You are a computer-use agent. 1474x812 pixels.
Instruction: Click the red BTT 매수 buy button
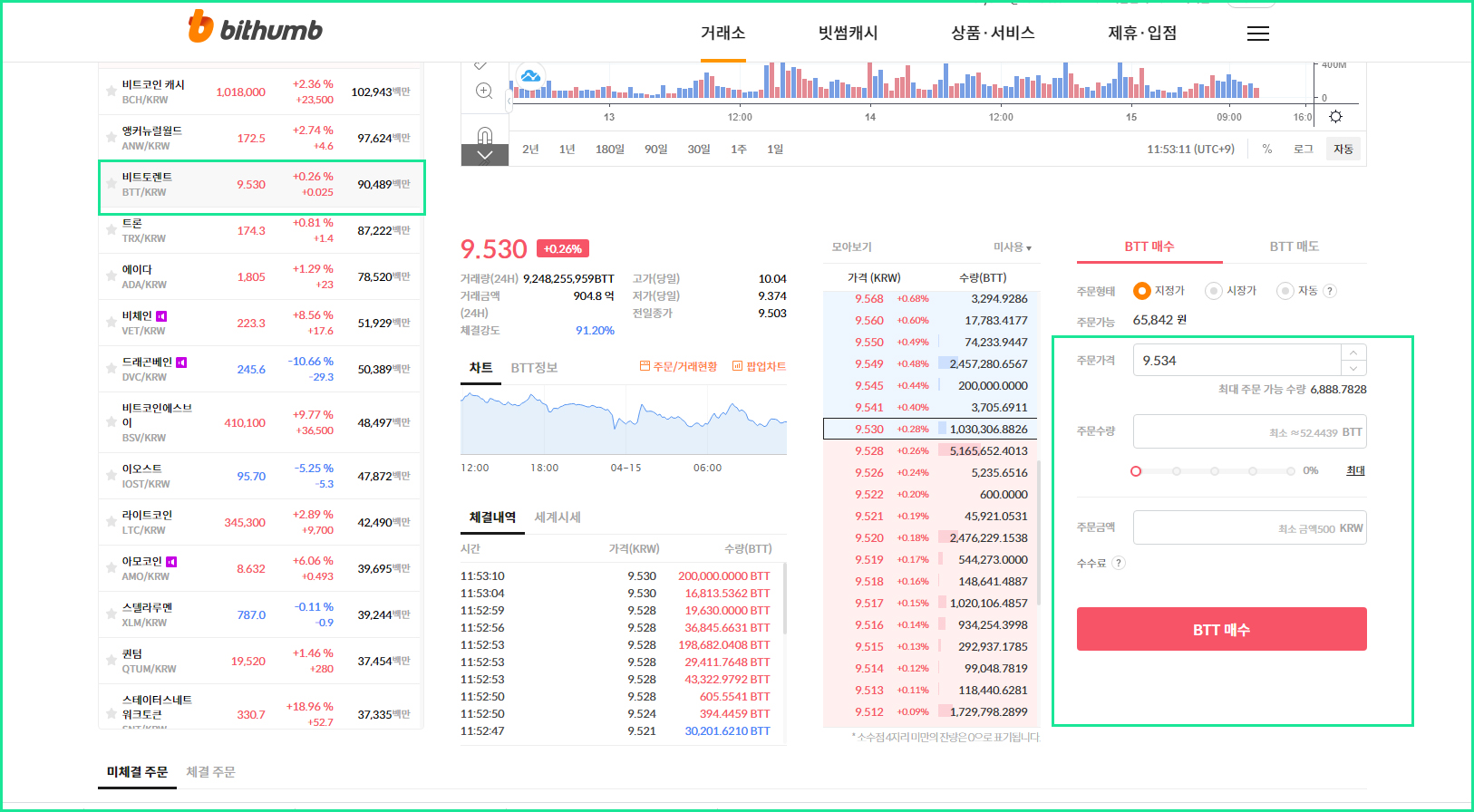tap(1221, 629)
